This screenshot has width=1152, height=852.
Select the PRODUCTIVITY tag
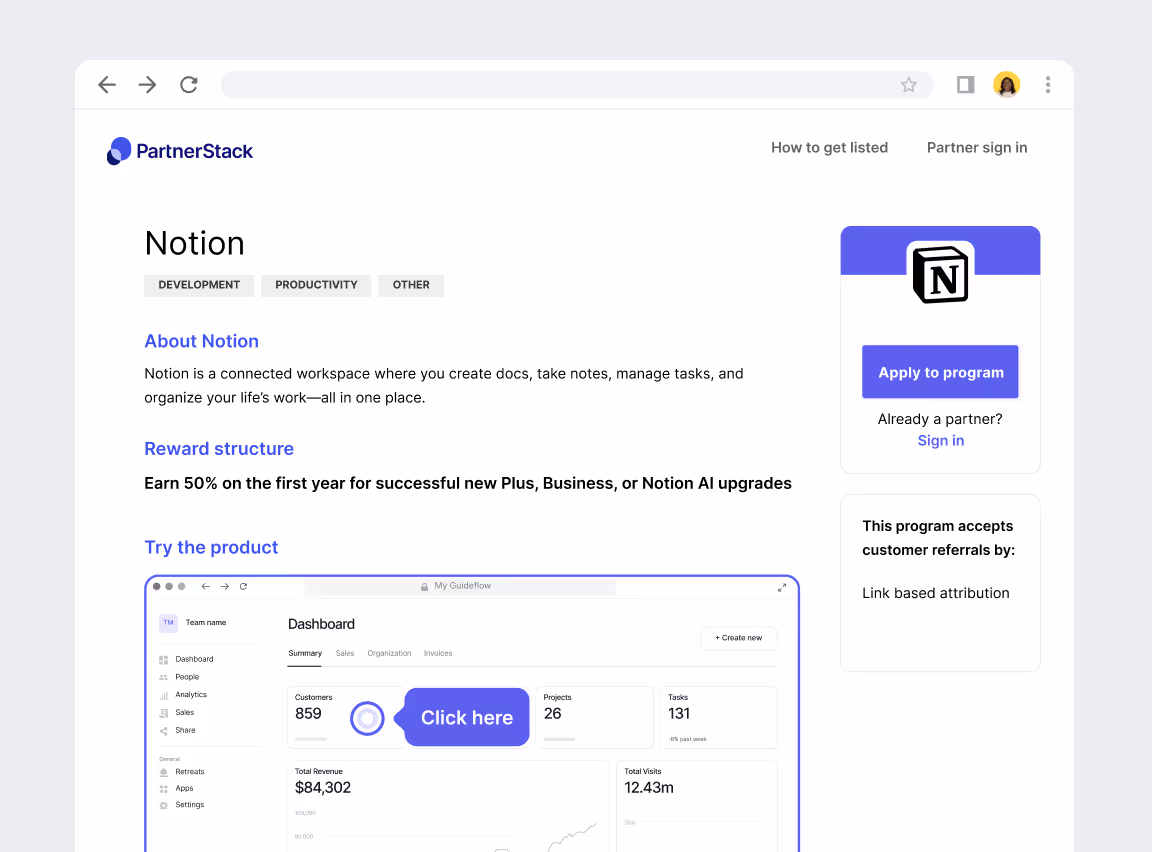pyautogui.click(x=317, y=285)
